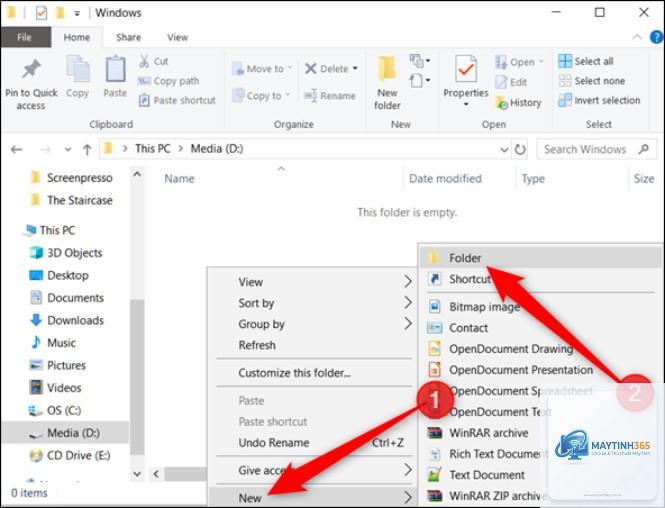Pin folder to Quick access
Screen dimensions: 665x508
pos(31,84)
